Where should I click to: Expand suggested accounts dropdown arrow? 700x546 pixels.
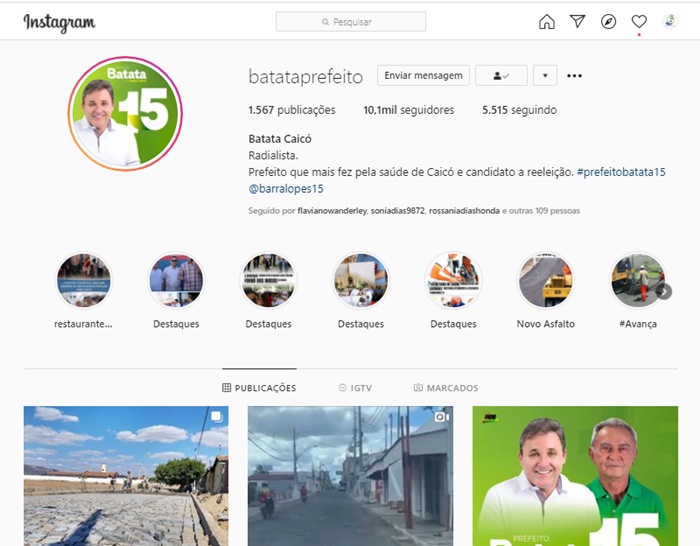click(x=544, y=76)
